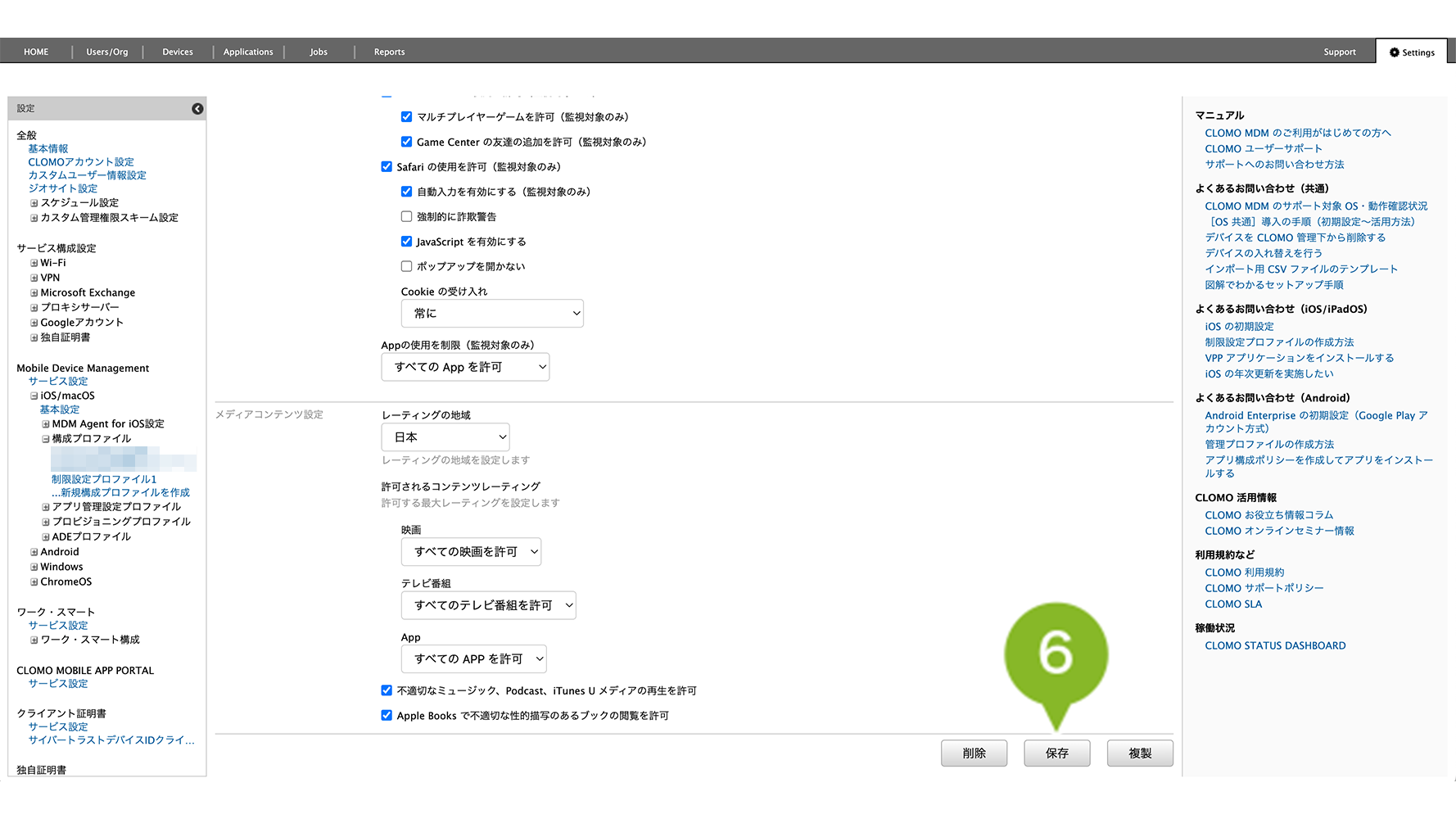Expand the VPN tree node plus icon

[x=34, y=278]
